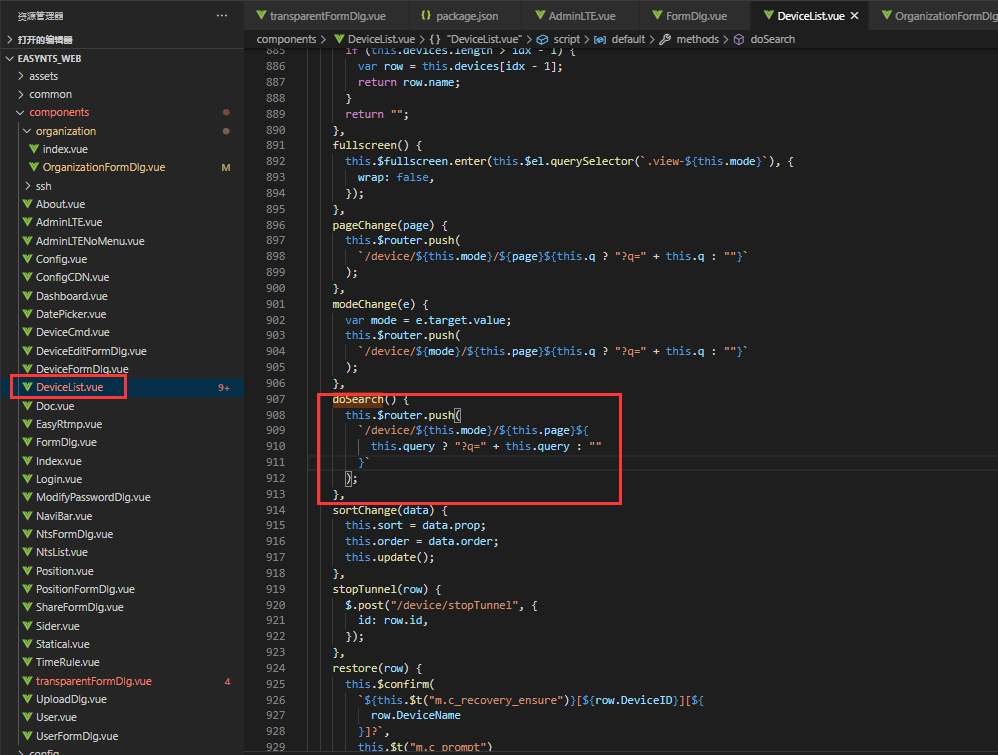Click the Vue icon beside Doc.vue
This screenshot has height=755, width=998.
[27, 406]
